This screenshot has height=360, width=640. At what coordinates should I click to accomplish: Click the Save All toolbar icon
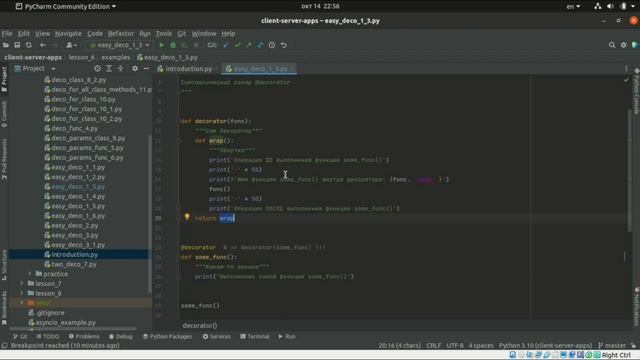[17, 45]
